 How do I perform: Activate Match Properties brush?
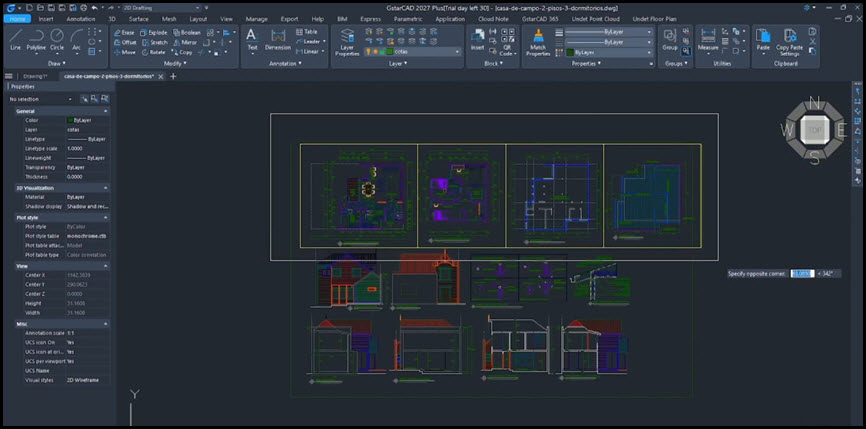tap(537, 43)
